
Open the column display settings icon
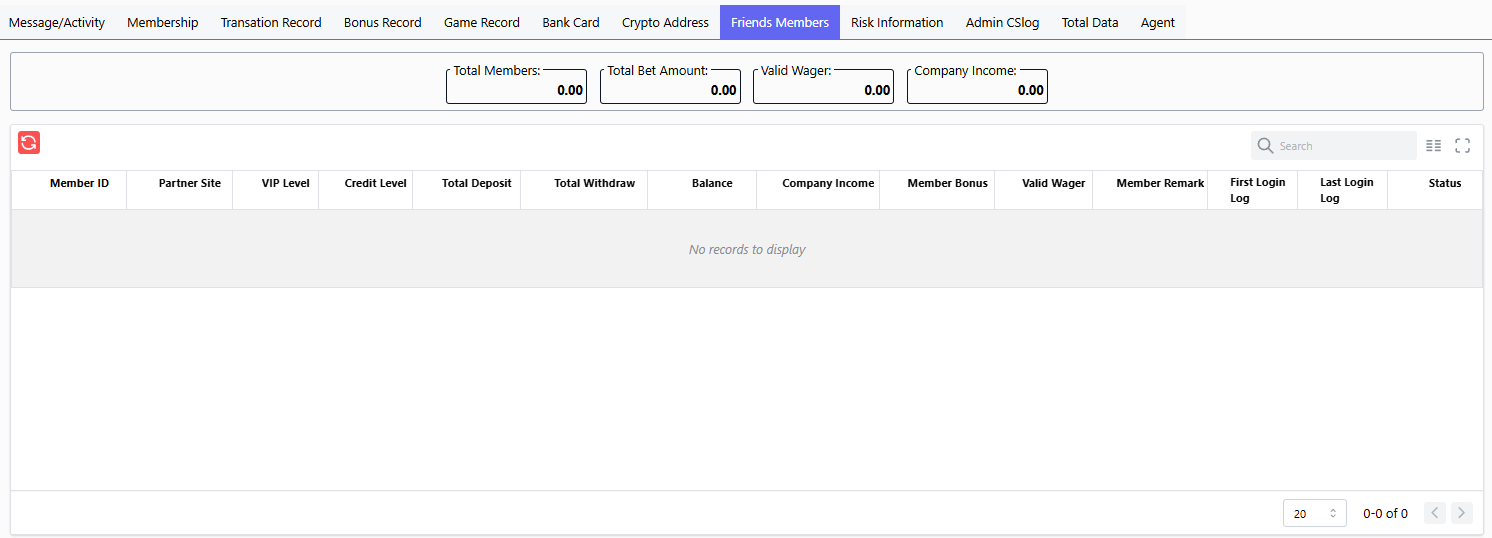[1433, 146]
